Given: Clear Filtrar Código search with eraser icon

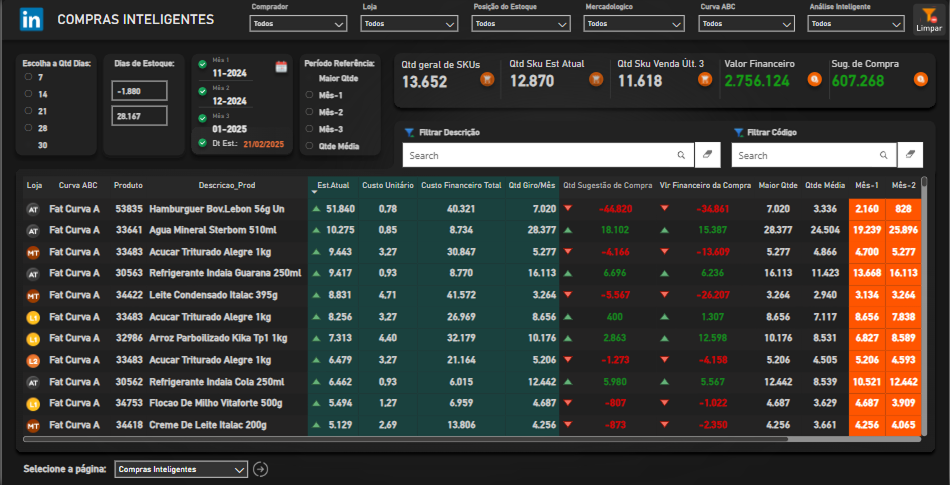Looking at the screenshot, I should click(911, 155).
